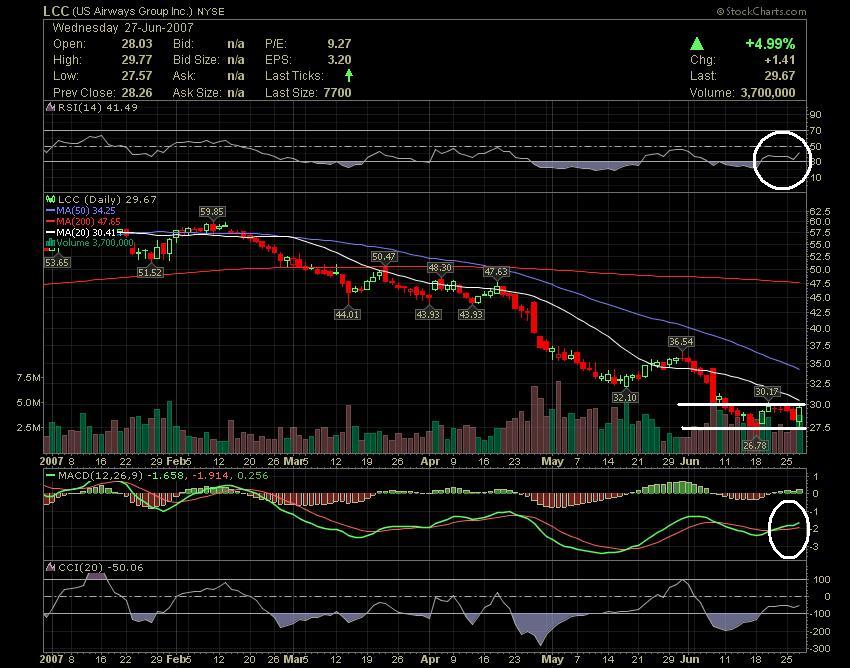Select the red MA(200) legend line
The image size is (850, 668).
tap(51, 221)
